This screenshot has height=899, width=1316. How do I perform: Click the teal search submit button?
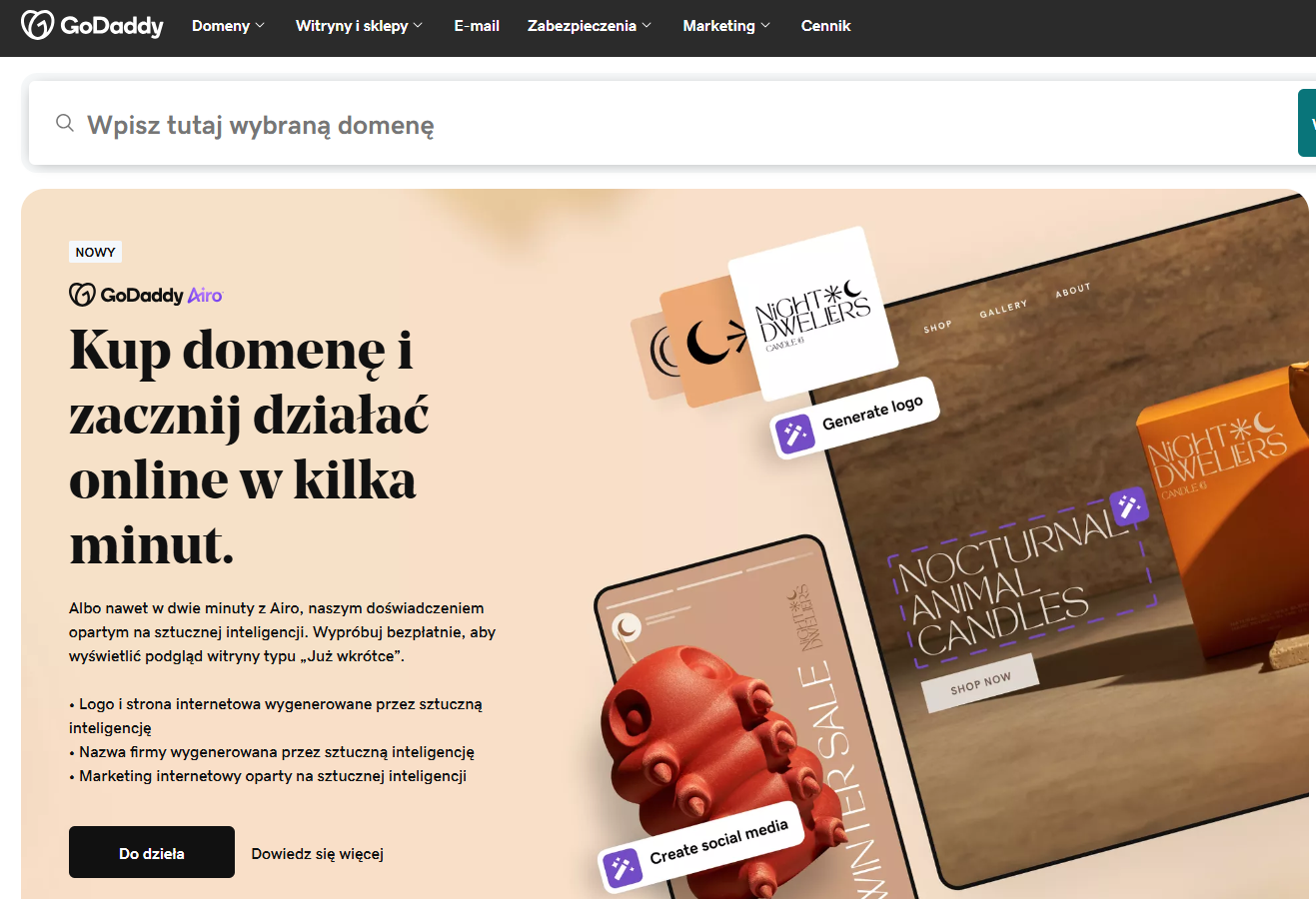coord(1307,123)
